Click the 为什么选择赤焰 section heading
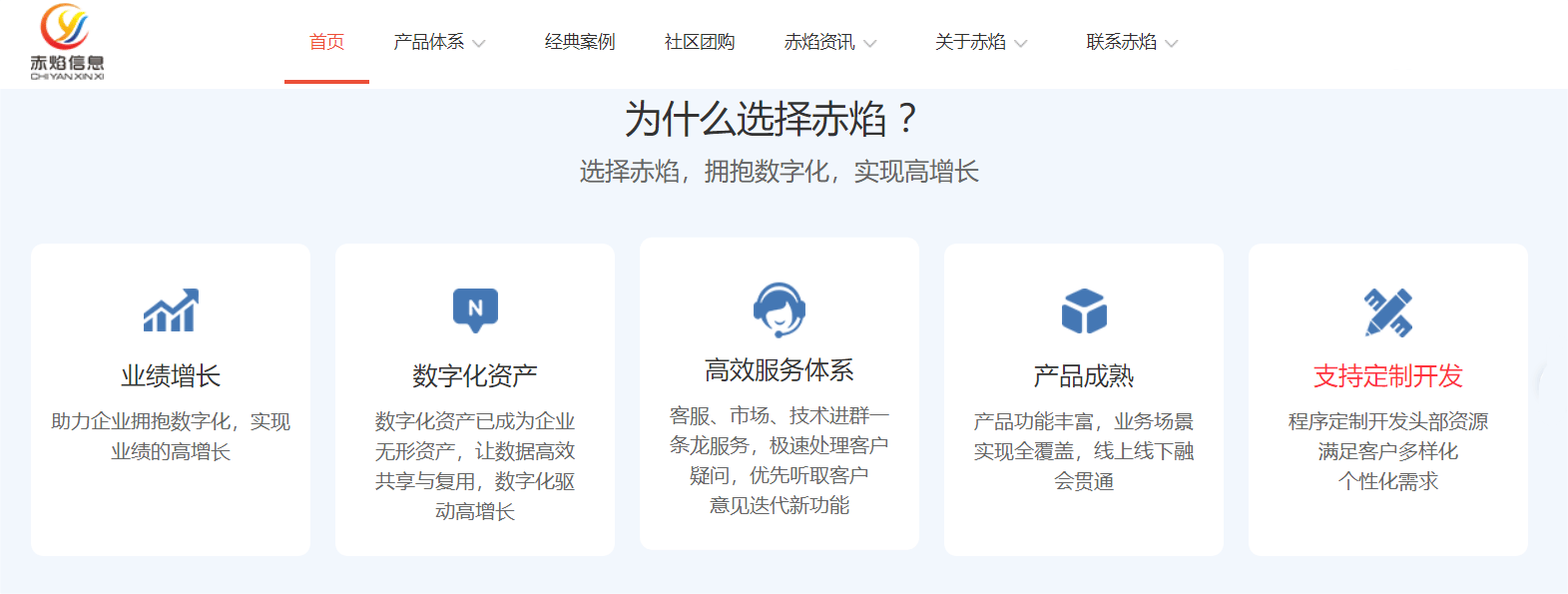Screen dimensions: 1568x594 pos(771,120)
